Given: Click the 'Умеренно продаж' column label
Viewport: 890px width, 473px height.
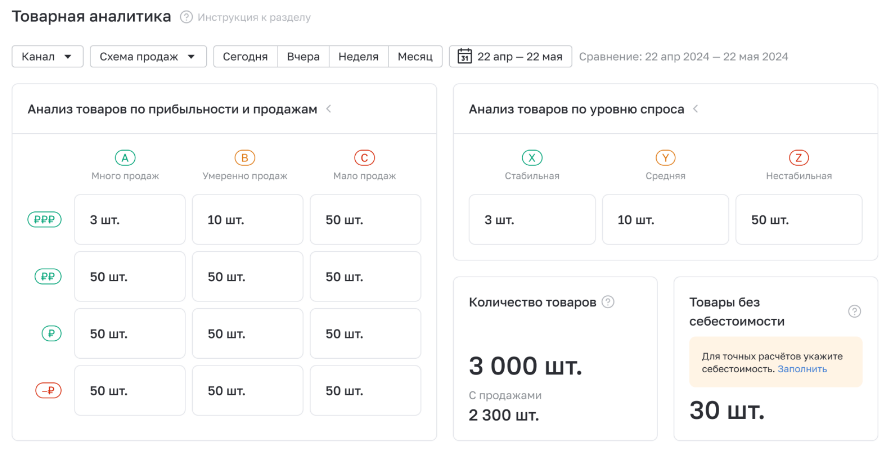Looking at the screenshot, I should coord(245,176).
